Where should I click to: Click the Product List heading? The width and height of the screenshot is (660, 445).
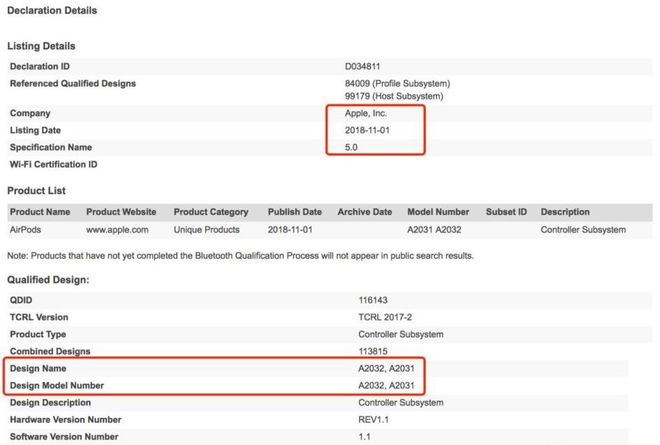tap(36, 191)
